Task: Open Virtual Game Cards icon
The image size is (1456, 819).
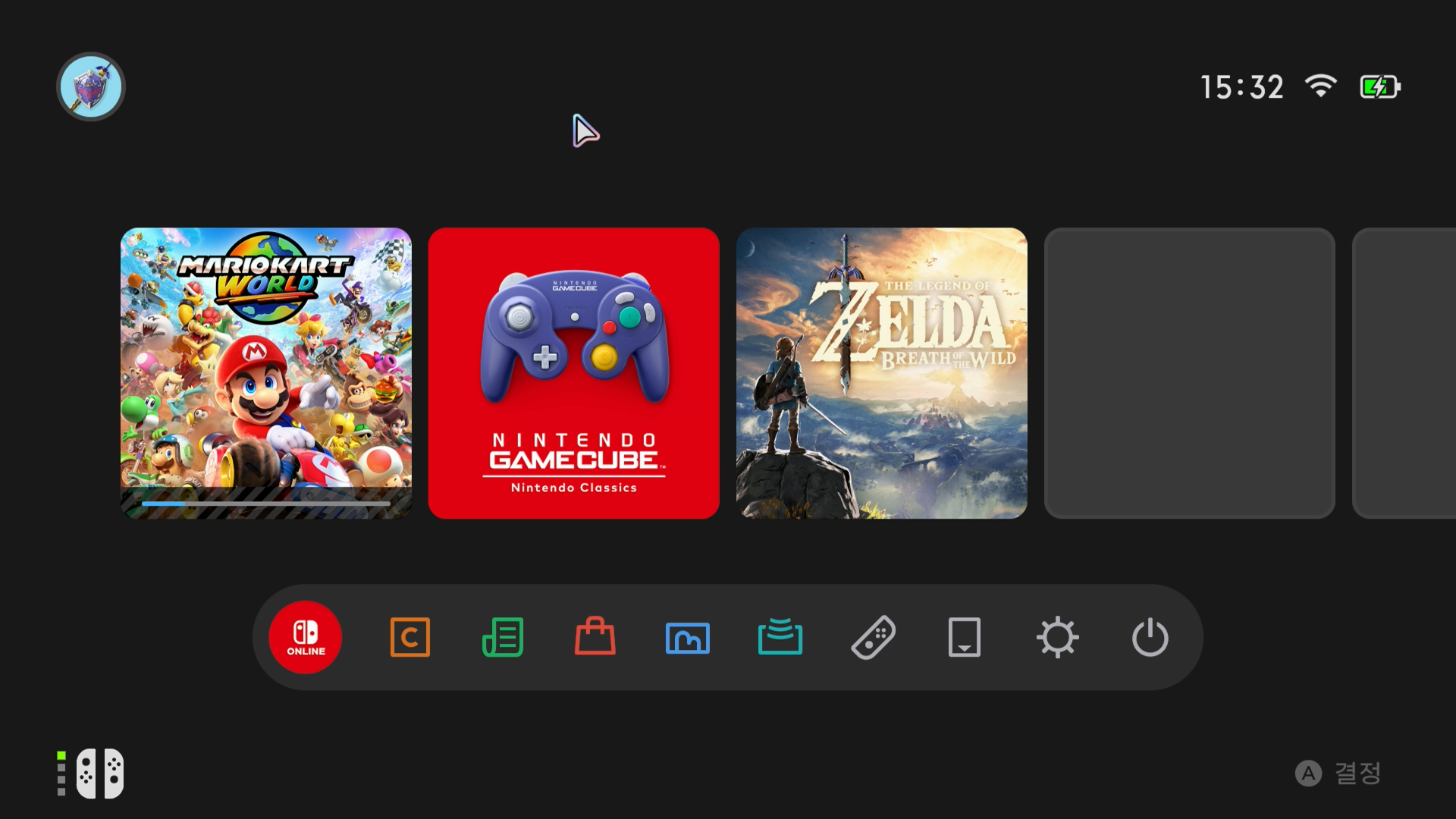Action: [x=965, y=637]
